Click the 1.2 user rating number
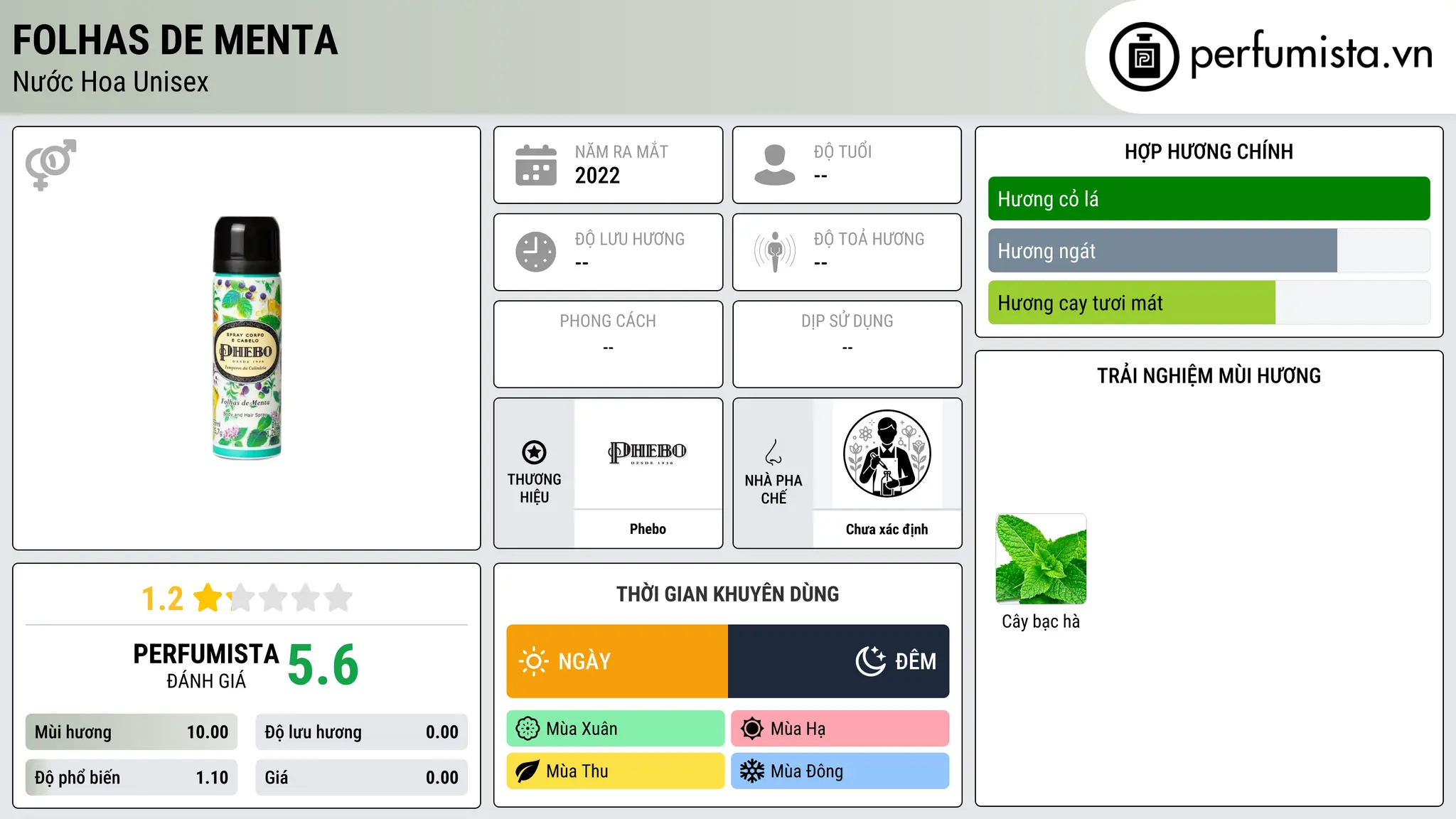Viewport: 1456px width, 819px height. click(x=162, y=599)
